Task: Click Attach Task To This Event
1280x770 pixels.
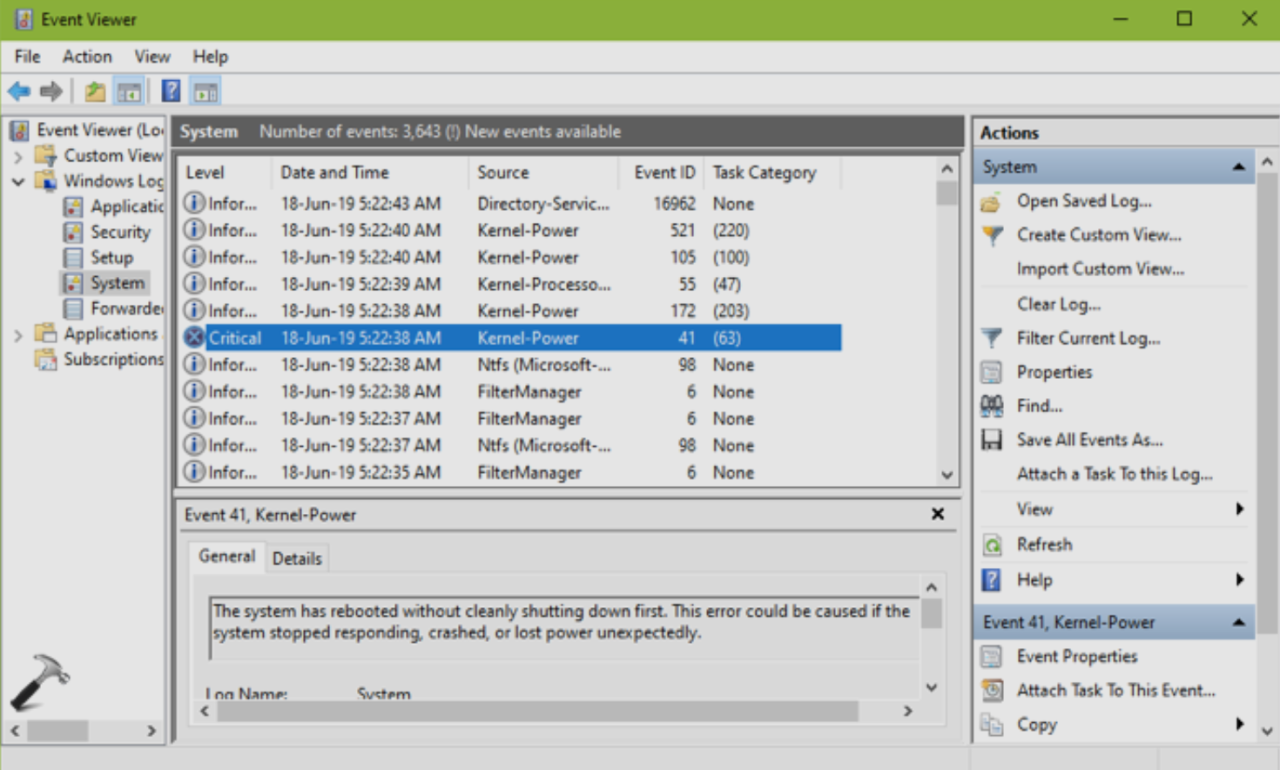Action: [1115, 690]
